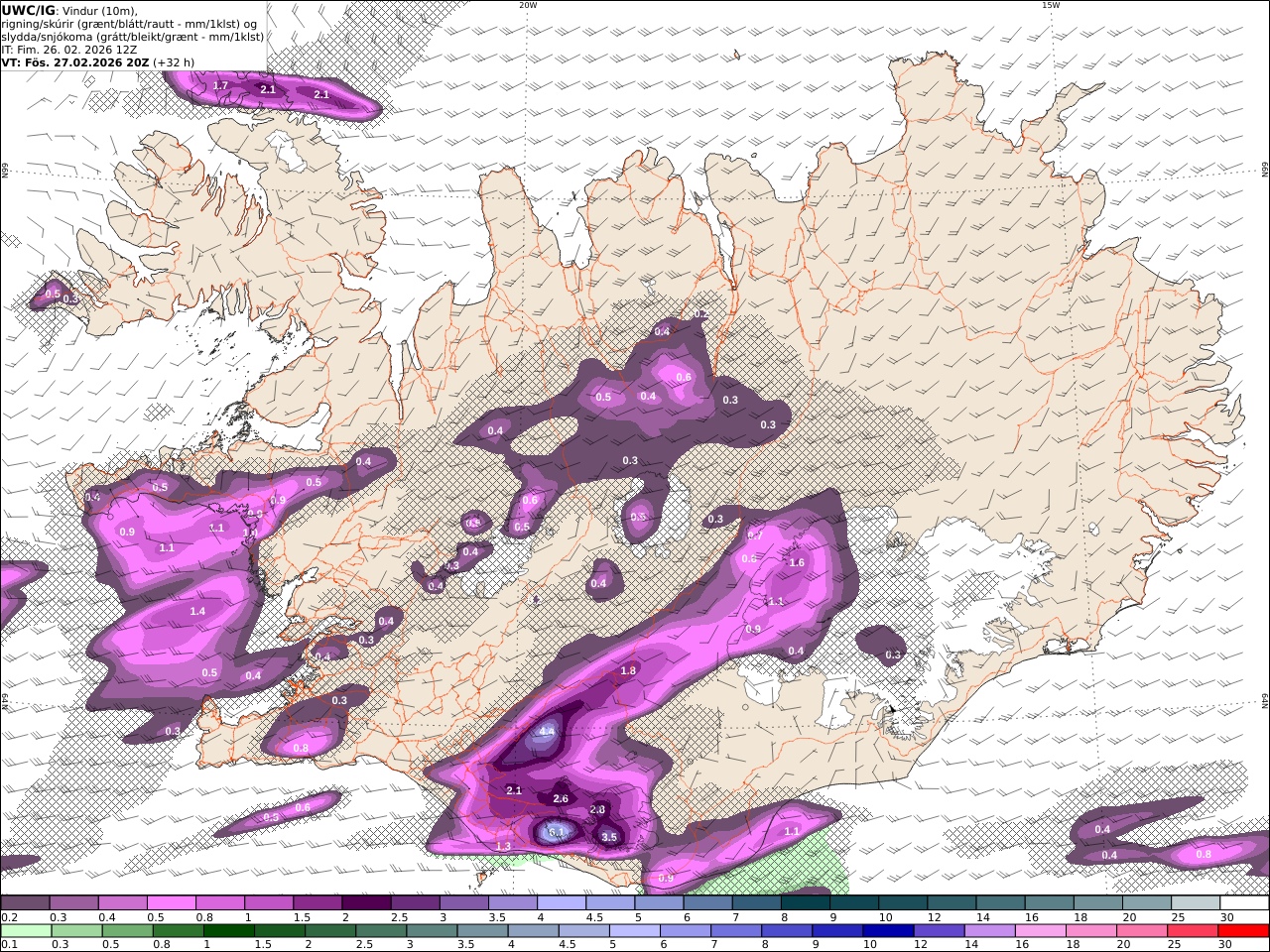The height and width of the screenshot is (952, 1270).
Task: Pick the bright pink 0.5–0.8 snow legend swatch
Action: pyautogui.click(x=171, y=903)
